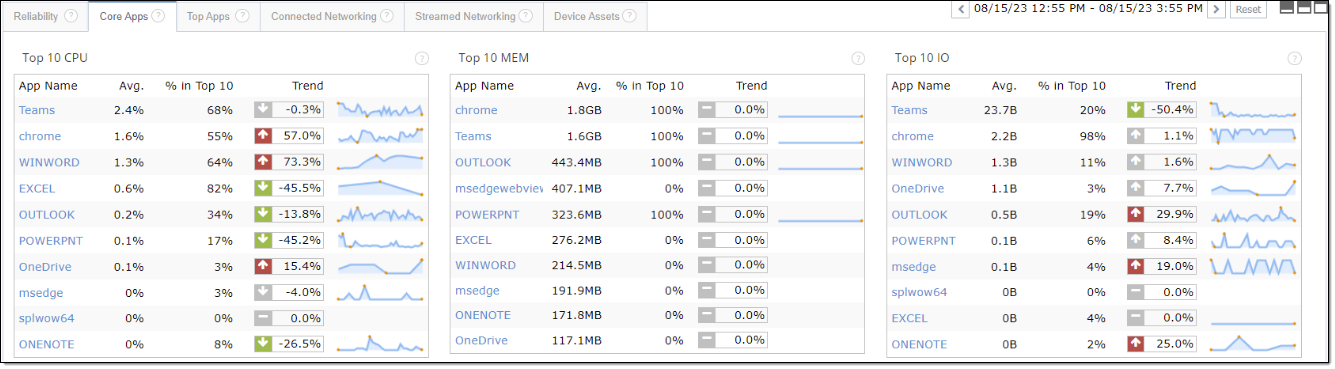This screenshot has width=1335, height=369.
Task: Click the previous time range arrow
Action: pos(961,9)
